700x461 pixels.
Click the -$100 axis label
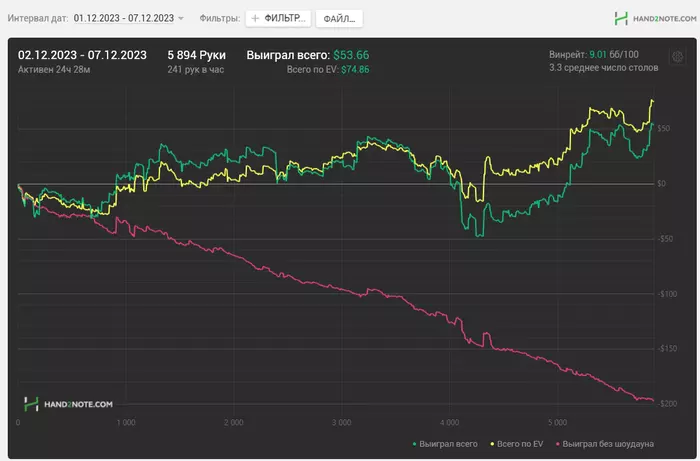click(x=667, y=294)
